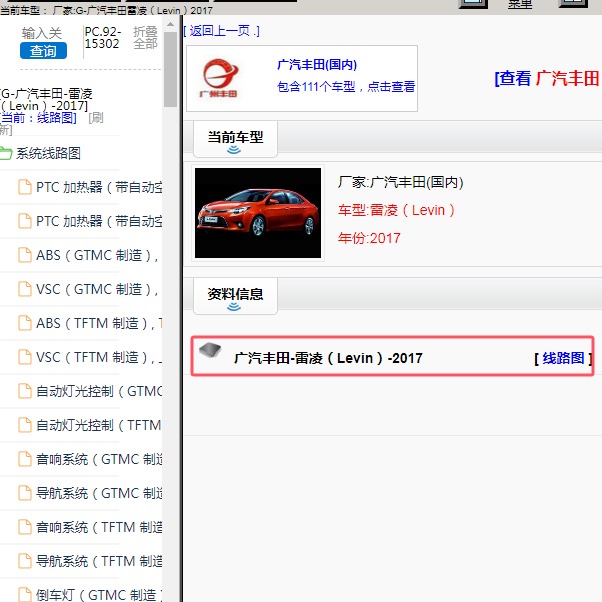Click the gray book icon beside 广汽丰田-雷凌
The image size is (602, 602).
click(210, 350)
